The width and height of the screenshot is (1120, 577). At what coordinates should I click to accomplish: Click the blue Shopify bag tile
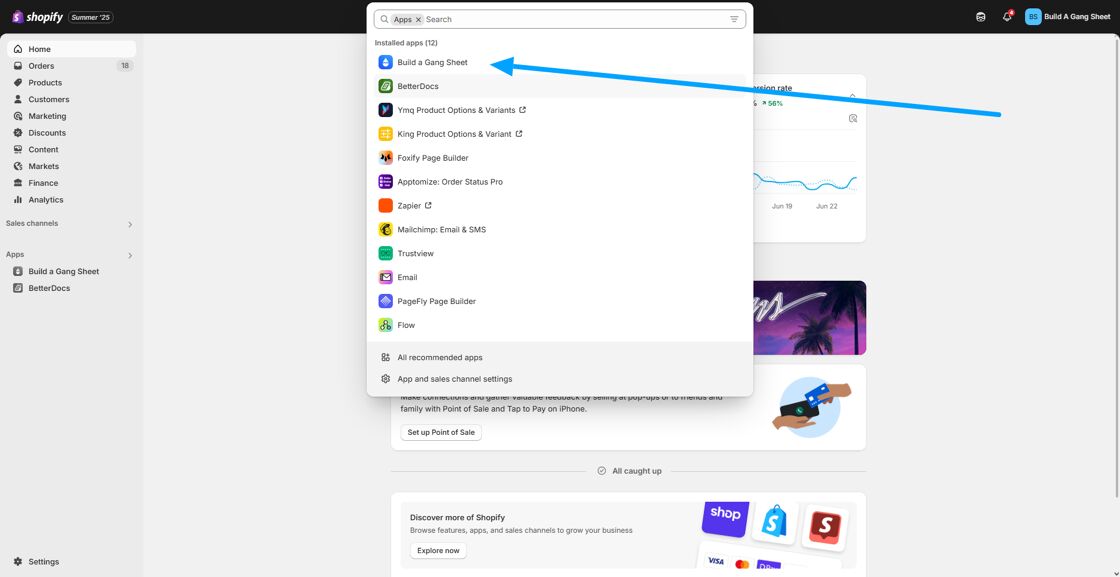[x=775, y=522]
